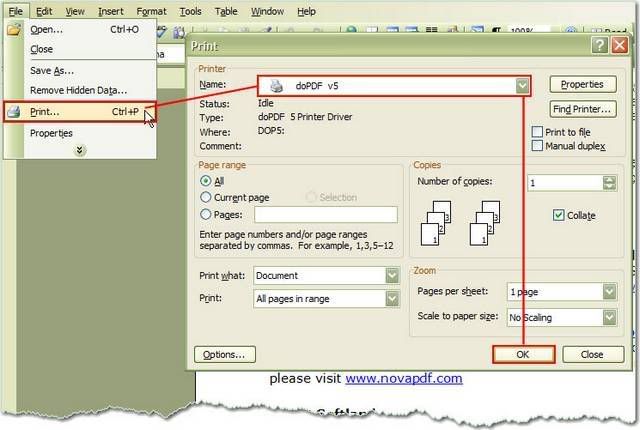This screenshot has width=640, height=430.
Task: Adjust the Number of copies spinner arrows
Action: click(609, 183)
